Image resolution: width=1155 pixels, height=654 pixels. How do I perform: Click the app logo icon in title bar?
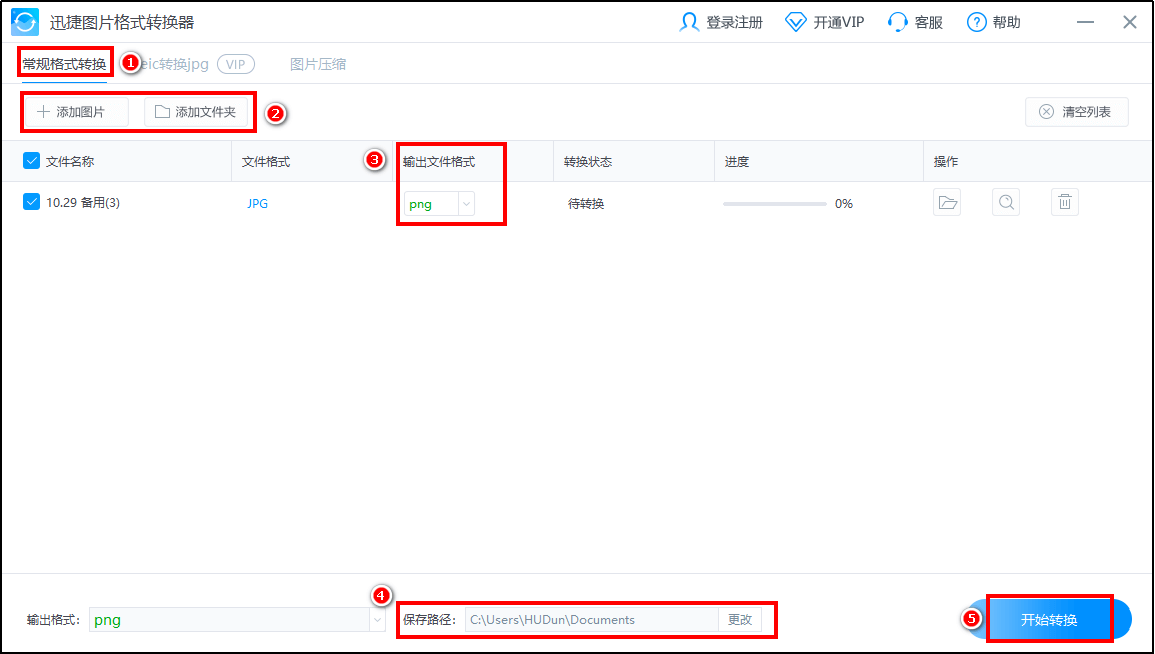25,22
